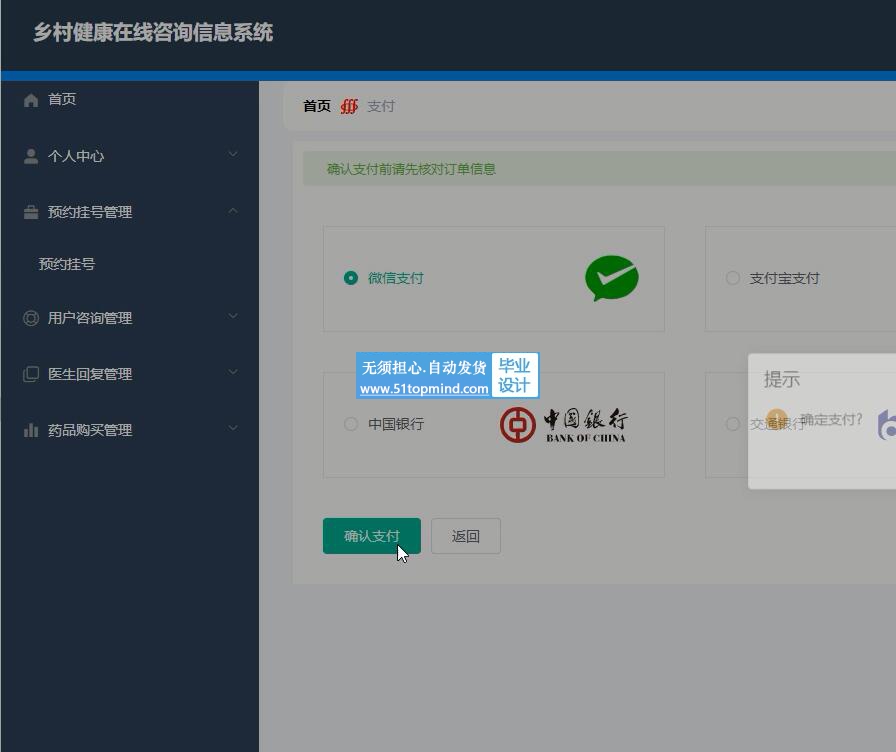Click the person icon beside 个人中心
Screen dimensions: 896x752
click(x=31, y=156)
